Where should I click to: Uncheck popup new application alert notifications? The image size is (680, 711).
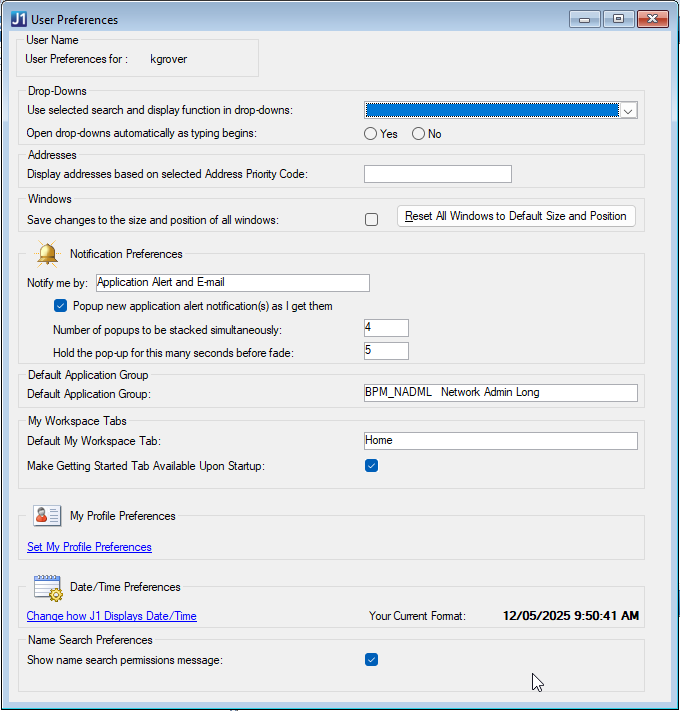(x=61, y=306)
